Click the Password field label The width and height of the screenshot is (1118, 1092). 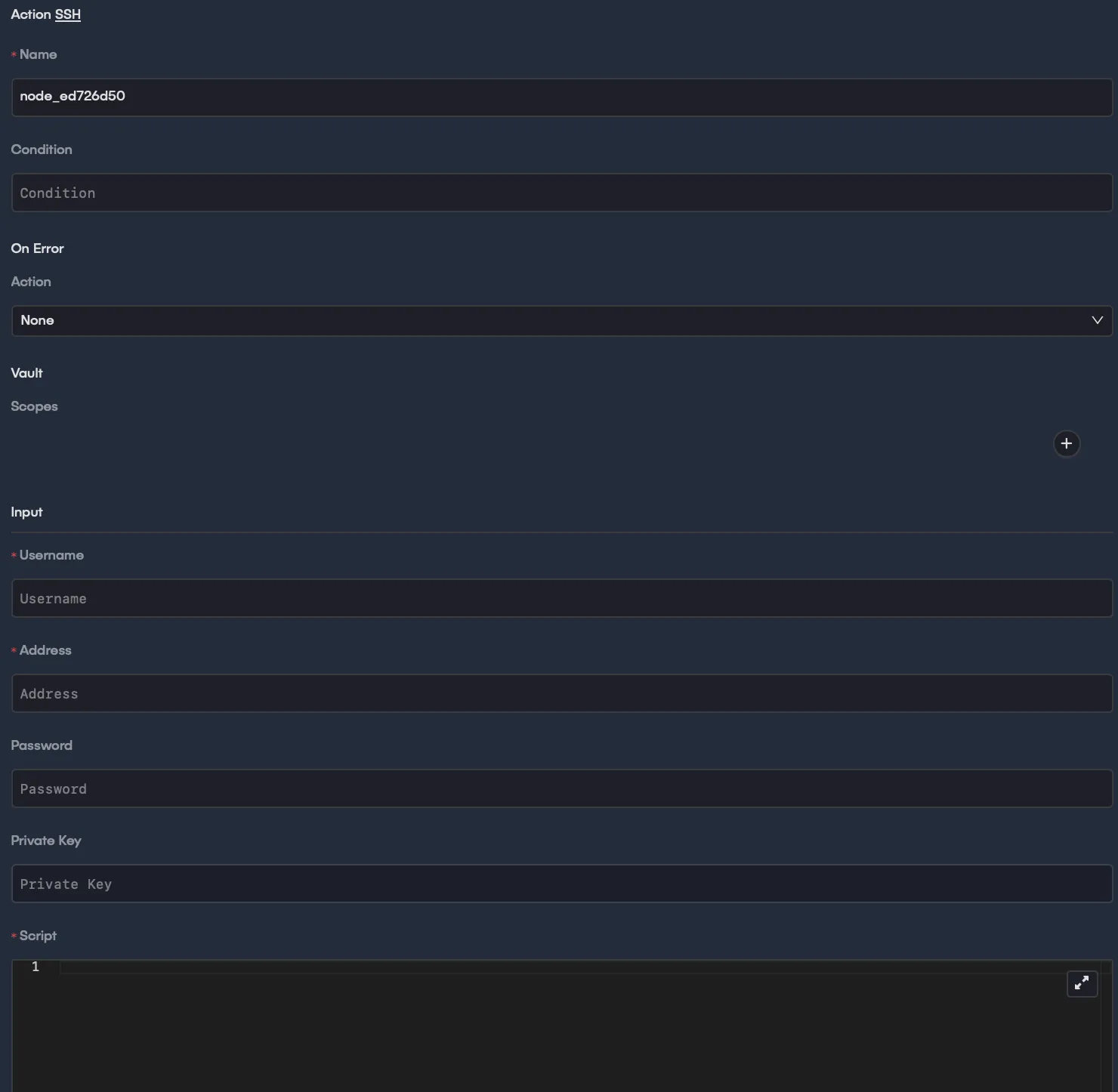pyautogui.click(x=42, y=745)
